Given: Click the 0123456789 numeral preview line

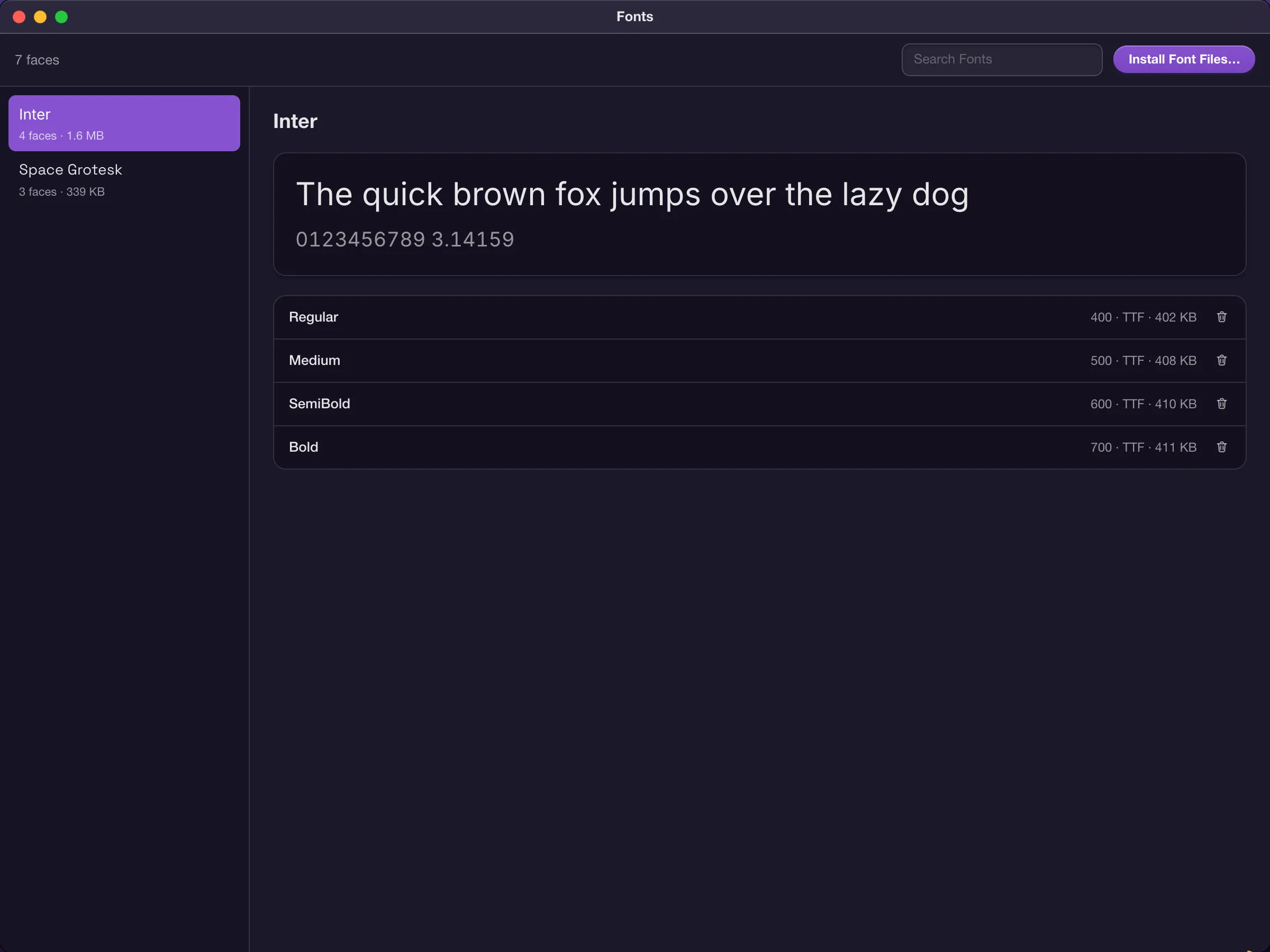Looking at the screenshot, I should click(405, 239).
